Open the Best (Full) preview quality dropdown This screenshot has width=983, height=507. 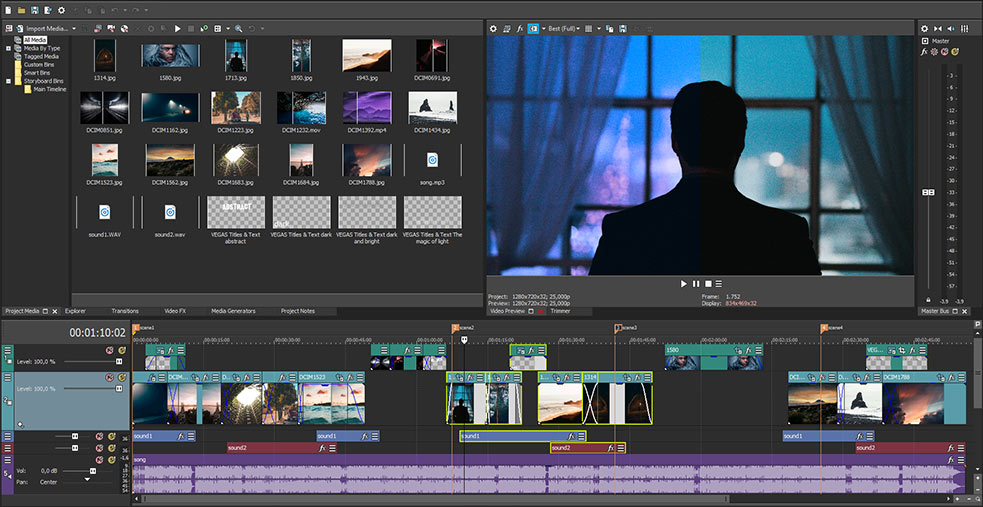pos(564,29)
